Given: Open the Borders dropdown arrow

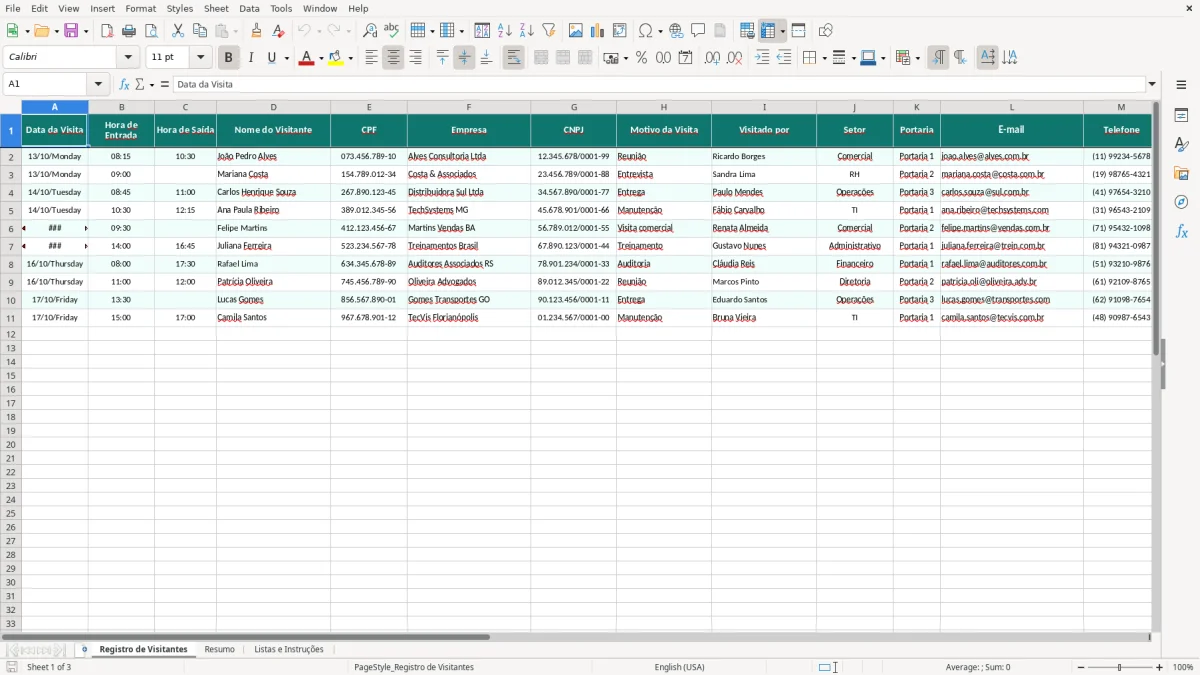Looking at the screenshot, I should 823,58.
